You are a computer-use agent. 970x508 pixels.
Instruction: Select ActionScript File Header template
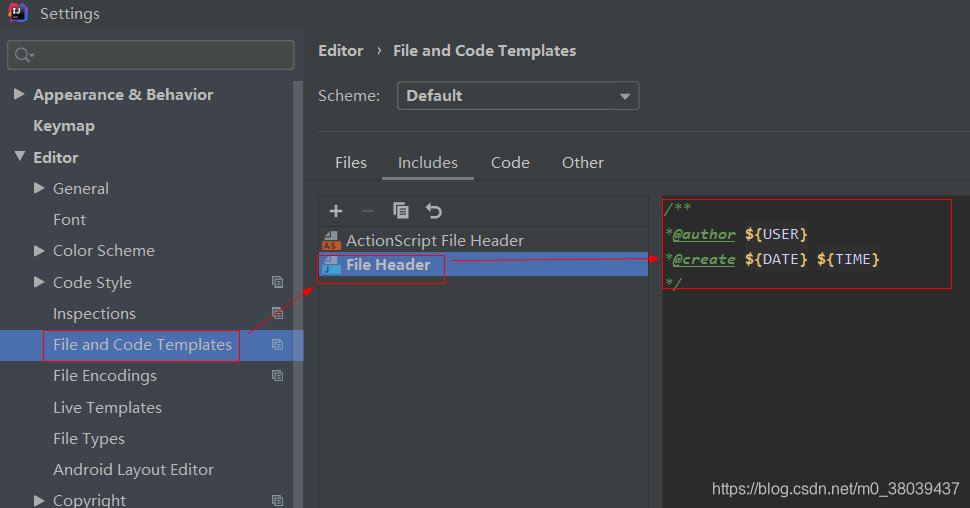click(x=483, y=240)
